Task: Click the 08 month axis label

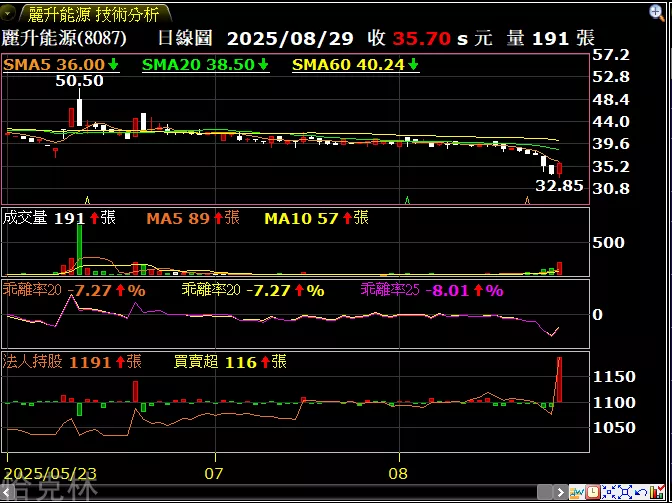Action: [x=397, y=474]
